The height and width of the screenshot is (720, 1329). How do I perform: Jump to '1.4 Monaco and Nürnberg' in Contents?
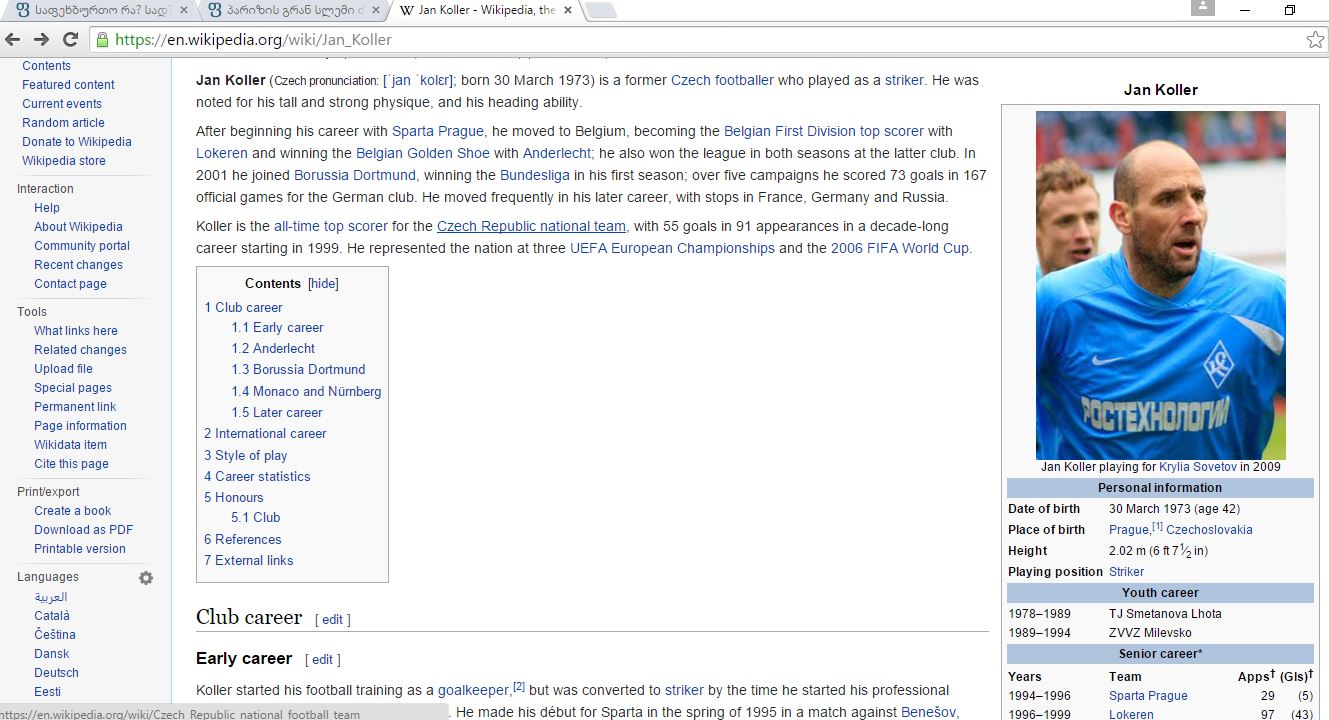(306, 392)
